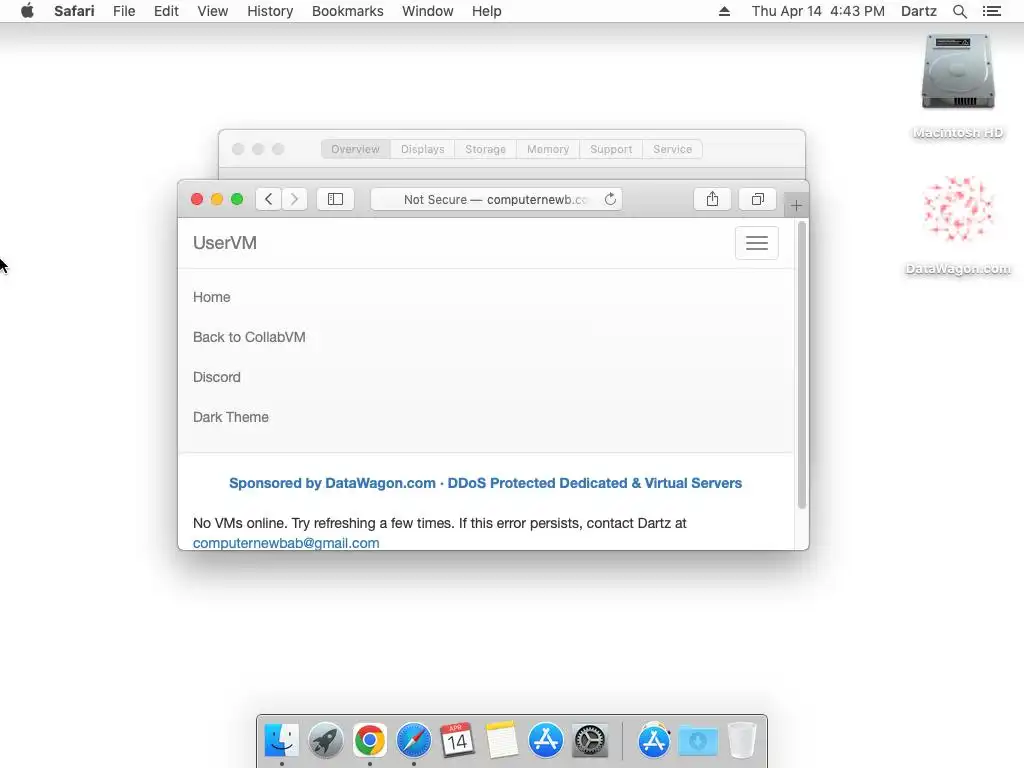Open App Store icon left of System Preferences
Image resolution: width=1024 pixels, height=768 pixels.
pos(545,741)
